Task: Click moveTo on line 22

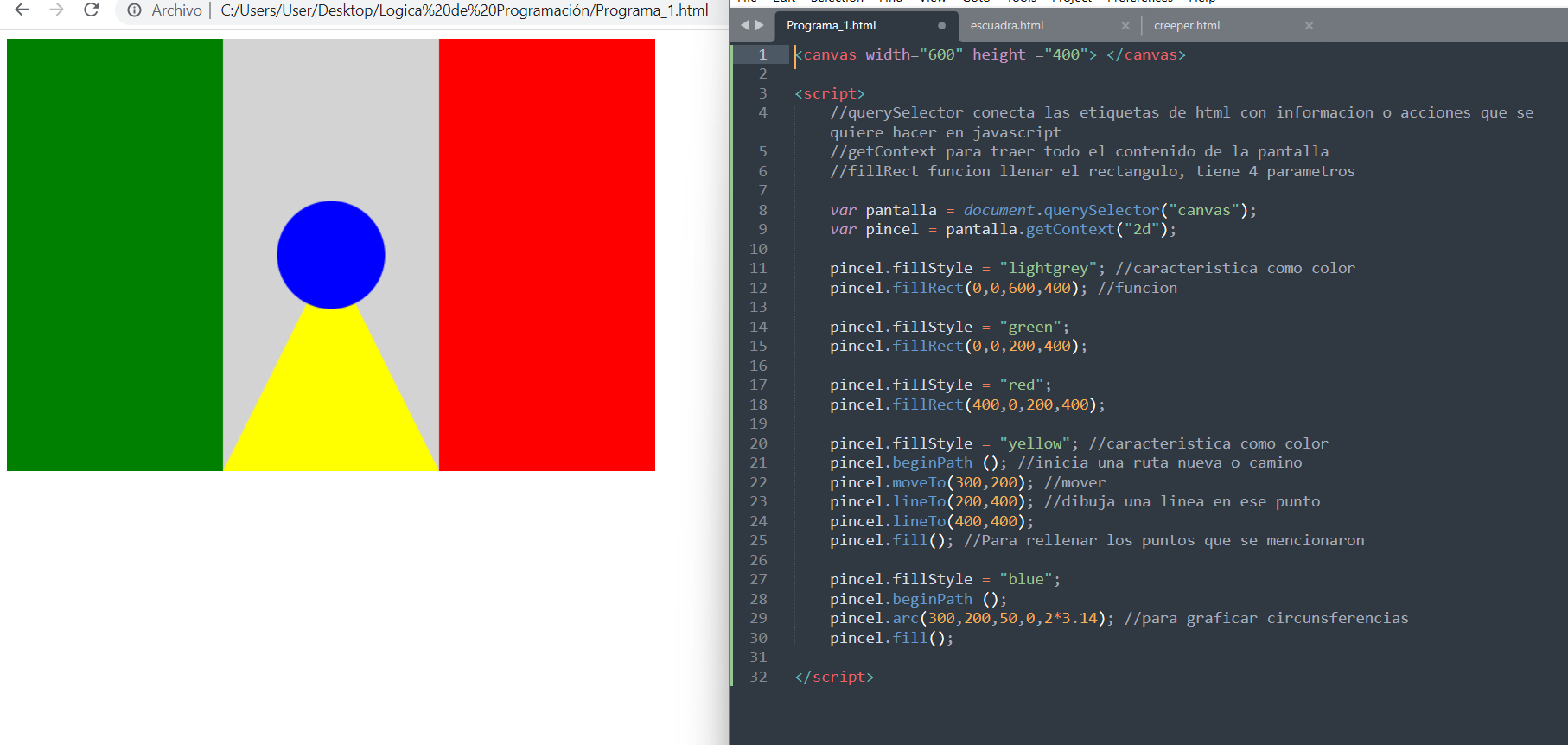Action: click(919, 482)
